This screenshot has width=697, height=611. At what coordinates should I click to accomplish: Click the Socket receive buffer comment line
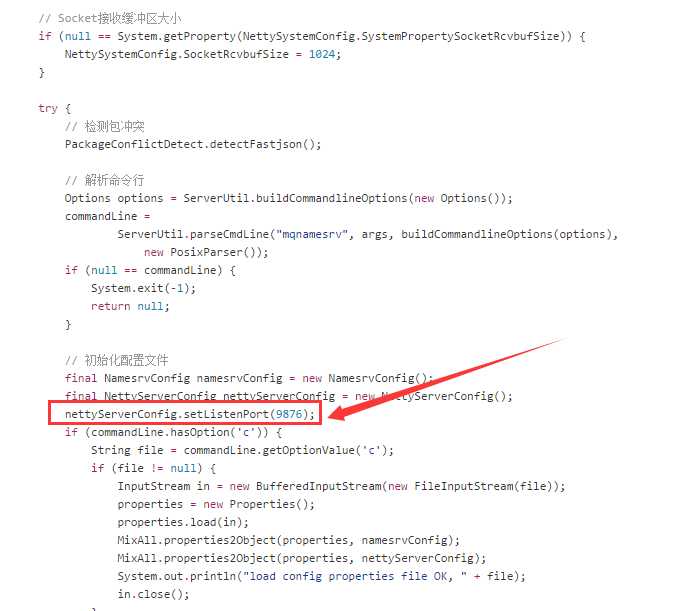tap(109, 18)
